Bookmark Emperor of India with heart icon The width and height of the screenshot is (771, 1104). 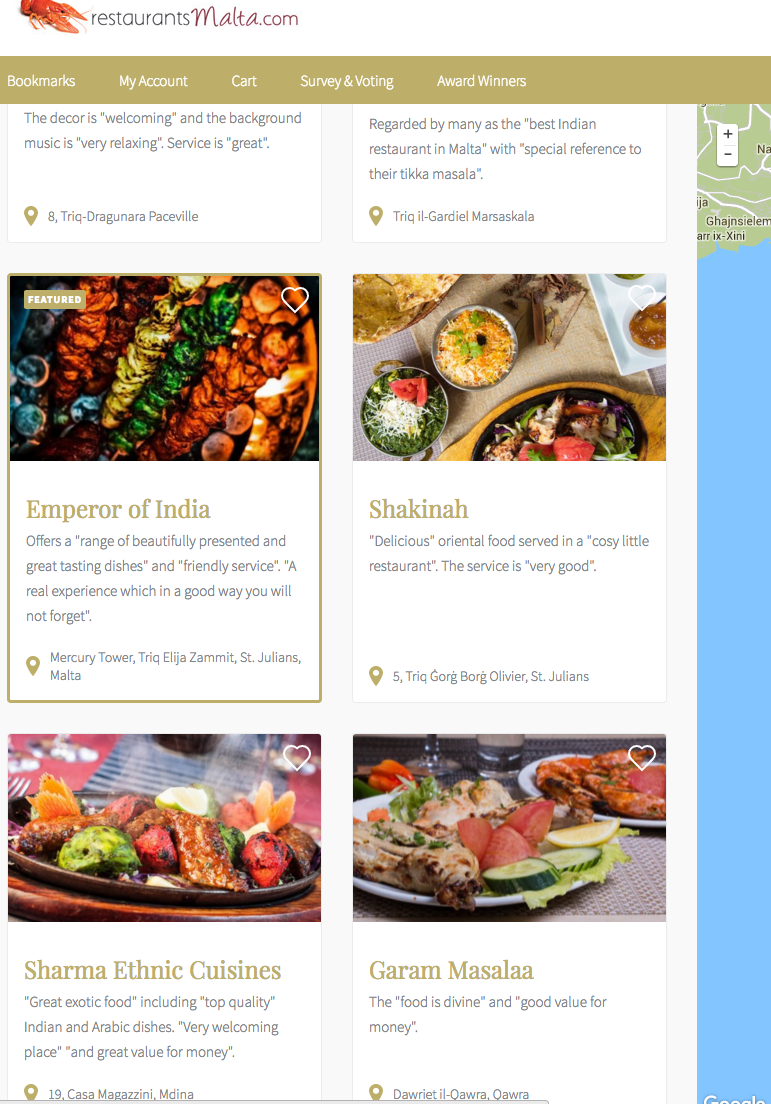pyautogui.click(x=295, y=299)
